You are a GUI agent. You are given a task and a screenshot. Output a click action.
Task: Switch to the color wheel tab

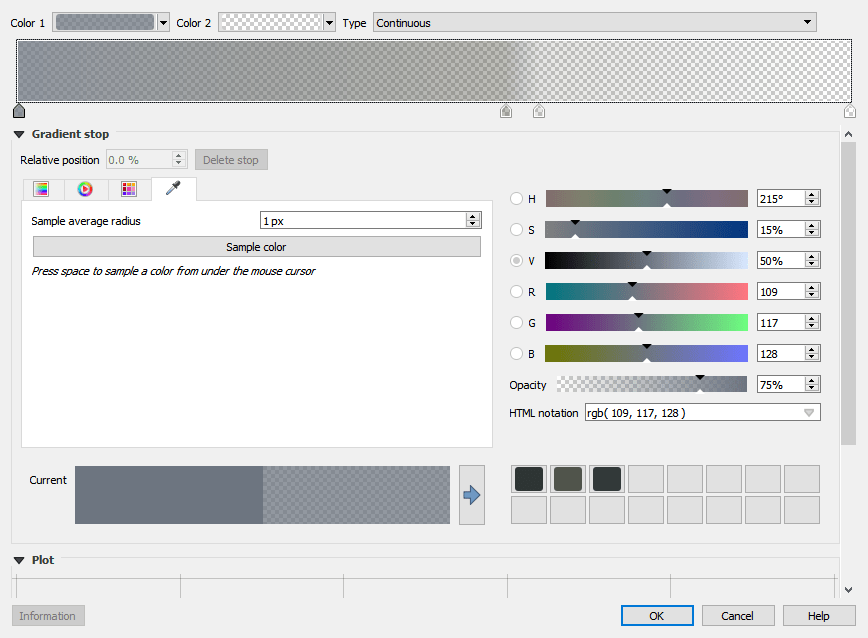[x=85, y=189]
